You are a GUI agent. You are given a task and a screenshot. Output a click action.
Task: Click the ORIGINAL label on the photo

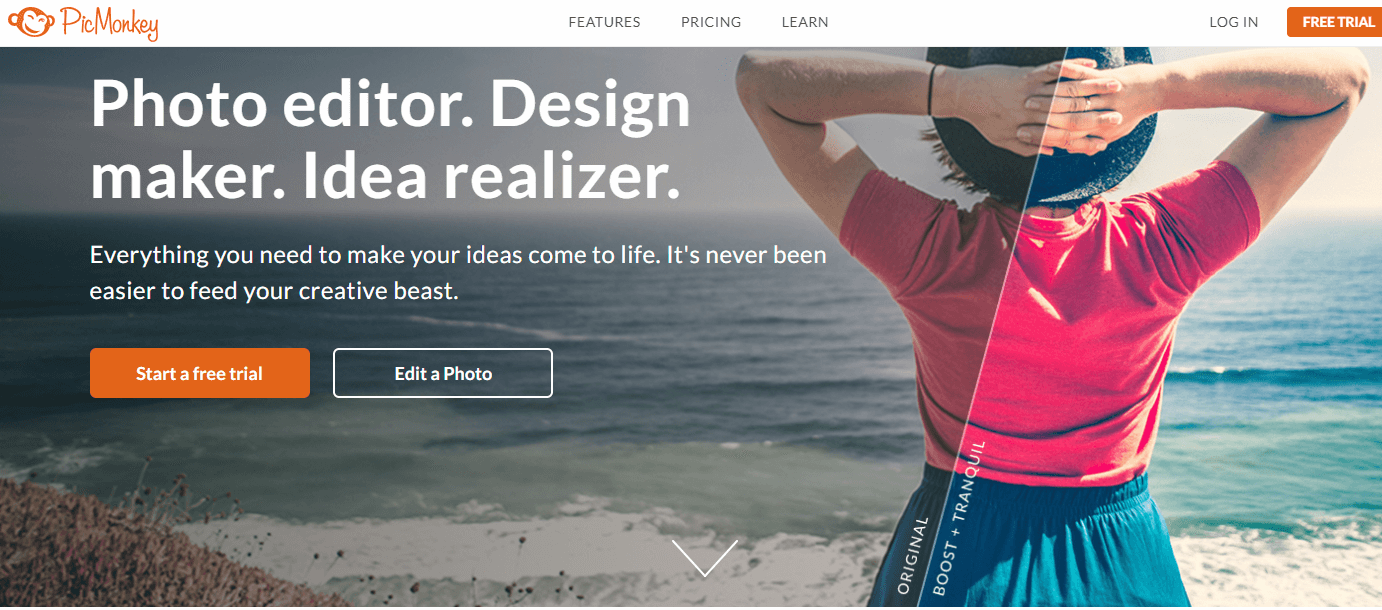(912, 556)
